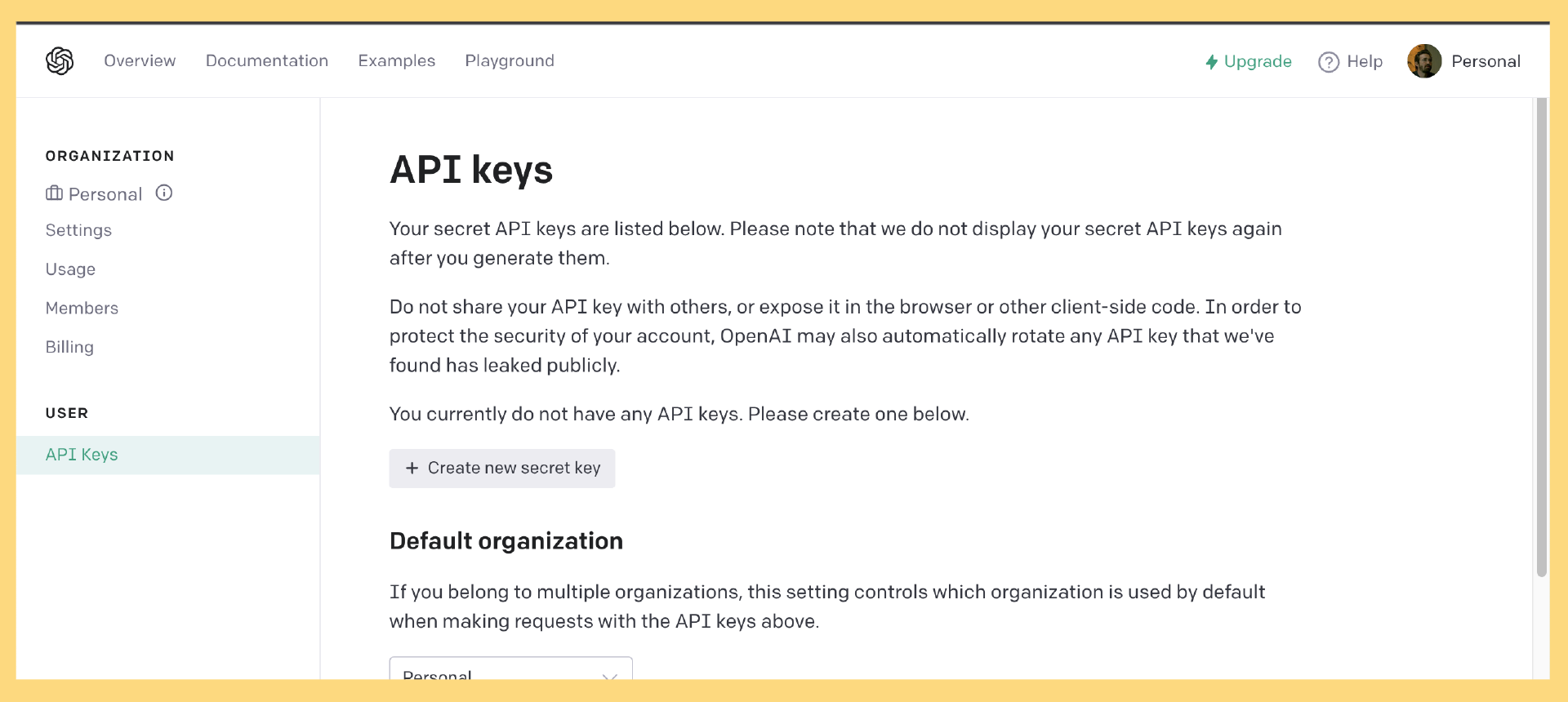Switch to the Examples tab
Image resolution: width=1568 pixels, height=702 pixels.
[397, 61]
